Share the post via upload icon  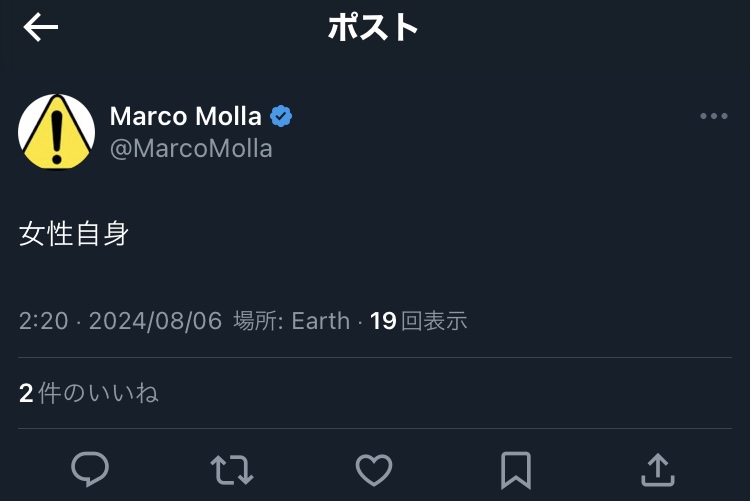(x=656, y=468)
